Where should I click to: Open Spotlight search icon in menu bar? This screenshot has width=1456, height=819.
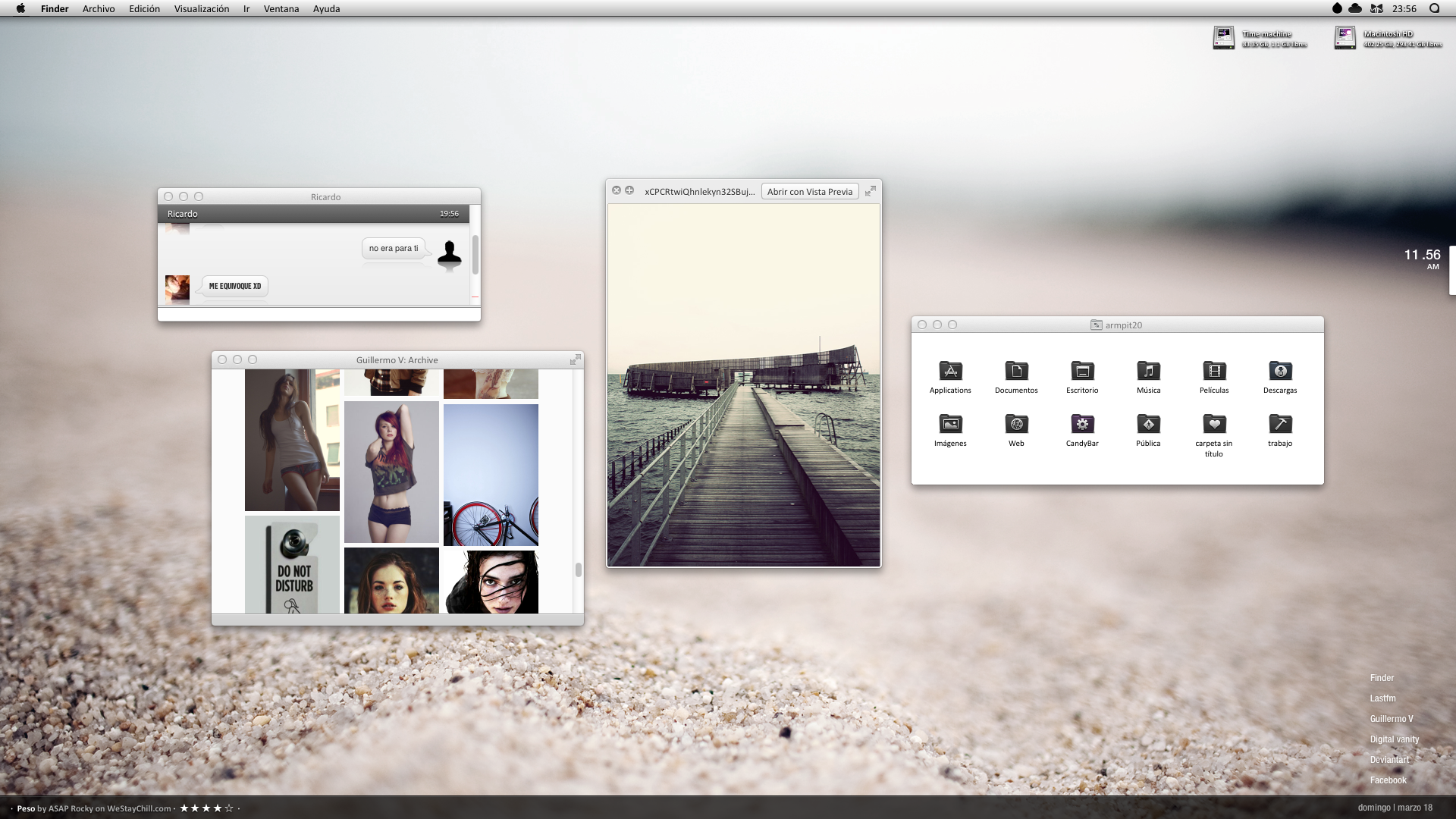click(1434, 8)
